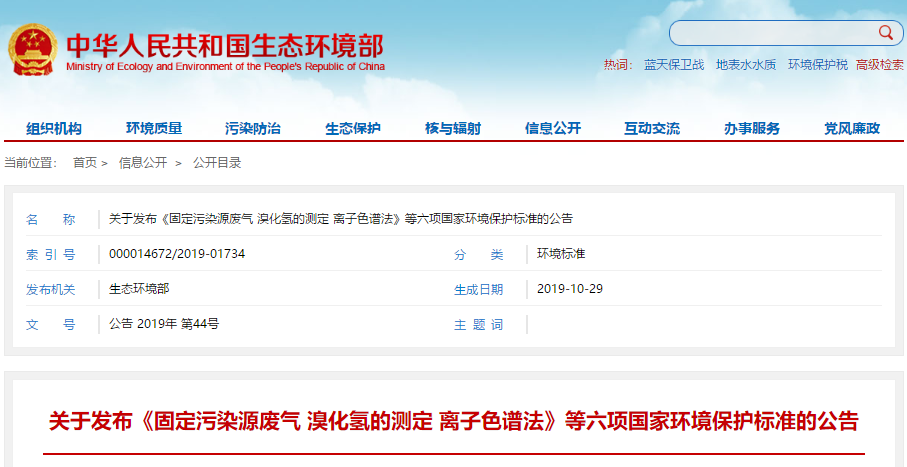Click the 热词 label
The width and height of the screenshot is (907, 467).
(618, 65)
